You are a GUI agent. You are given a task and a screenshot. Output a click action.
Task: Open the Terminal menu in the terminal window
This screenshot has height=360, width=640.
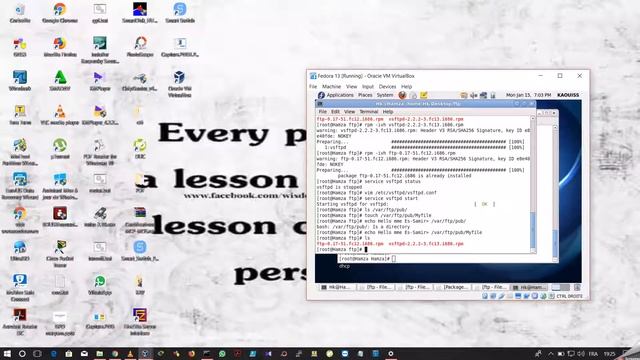point(369,111)
